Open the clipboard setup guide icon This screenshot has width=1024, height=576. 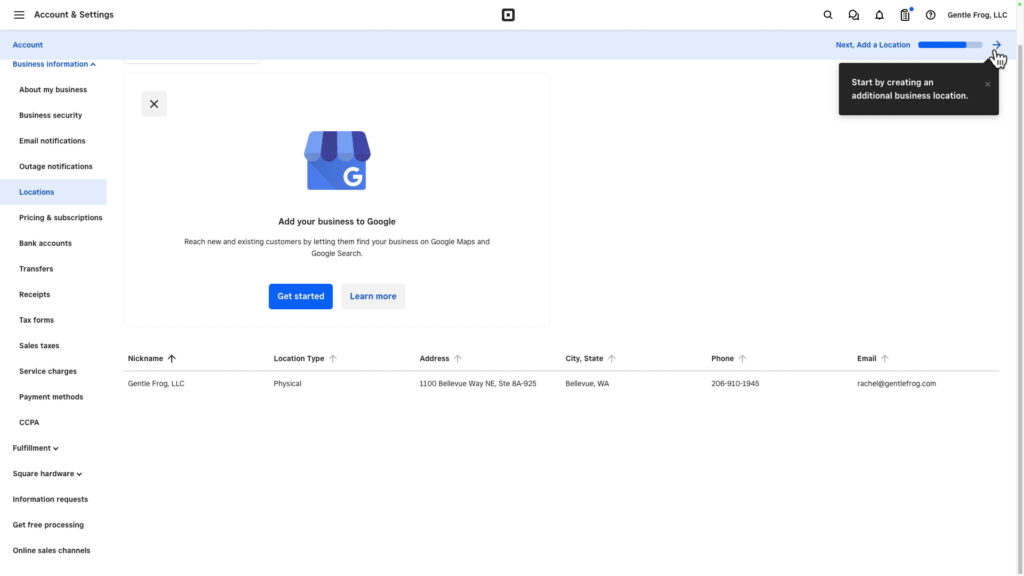(x=905, y=15)
